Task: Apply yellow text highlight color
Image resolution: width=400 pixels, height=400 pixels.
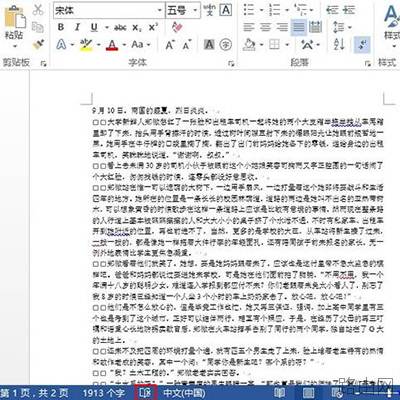Action: tap(86, 45)
